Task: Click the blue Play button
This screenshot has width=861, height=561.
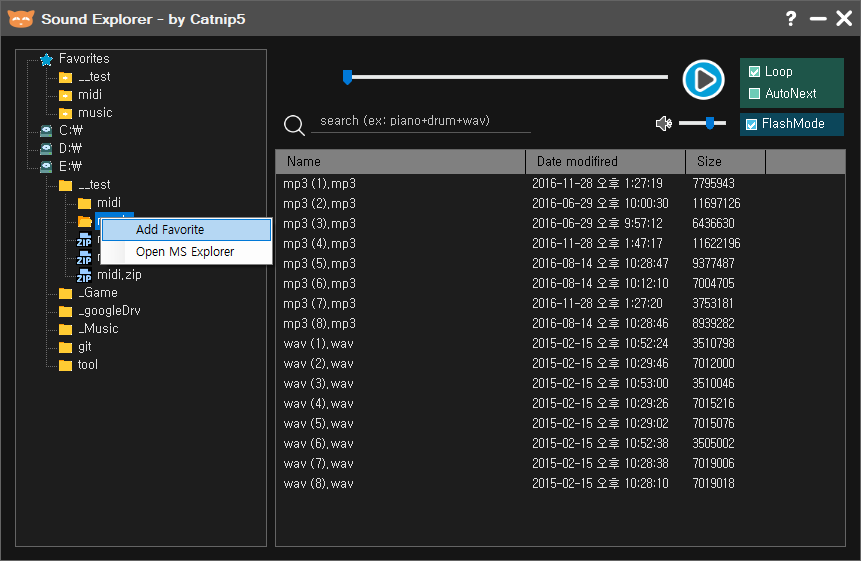Action: coord(703,80)
